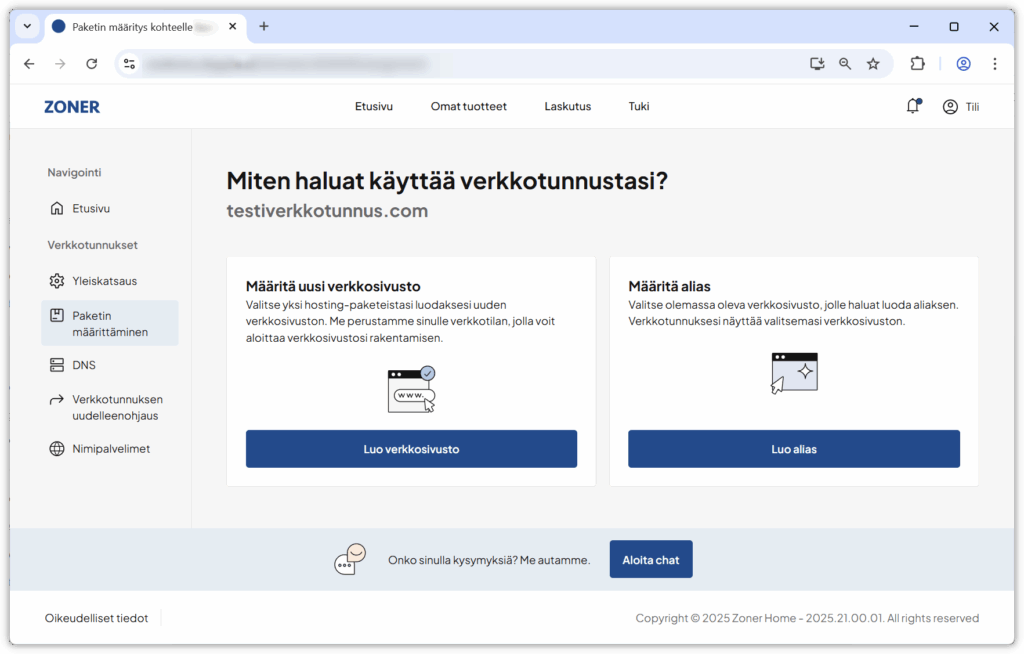
Task: Click the zoom magnifier icon in address bar
Action: pos(845,63)
